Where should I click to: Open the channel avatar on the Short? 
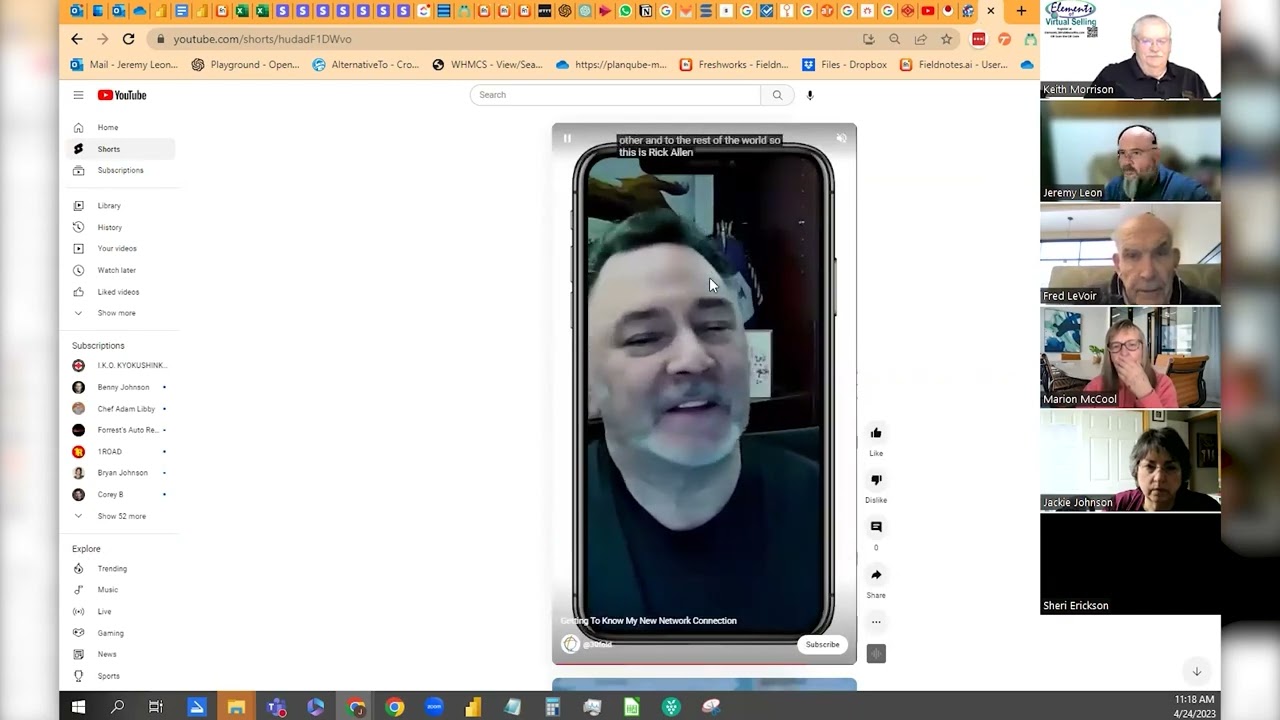[x=571, y=644]
